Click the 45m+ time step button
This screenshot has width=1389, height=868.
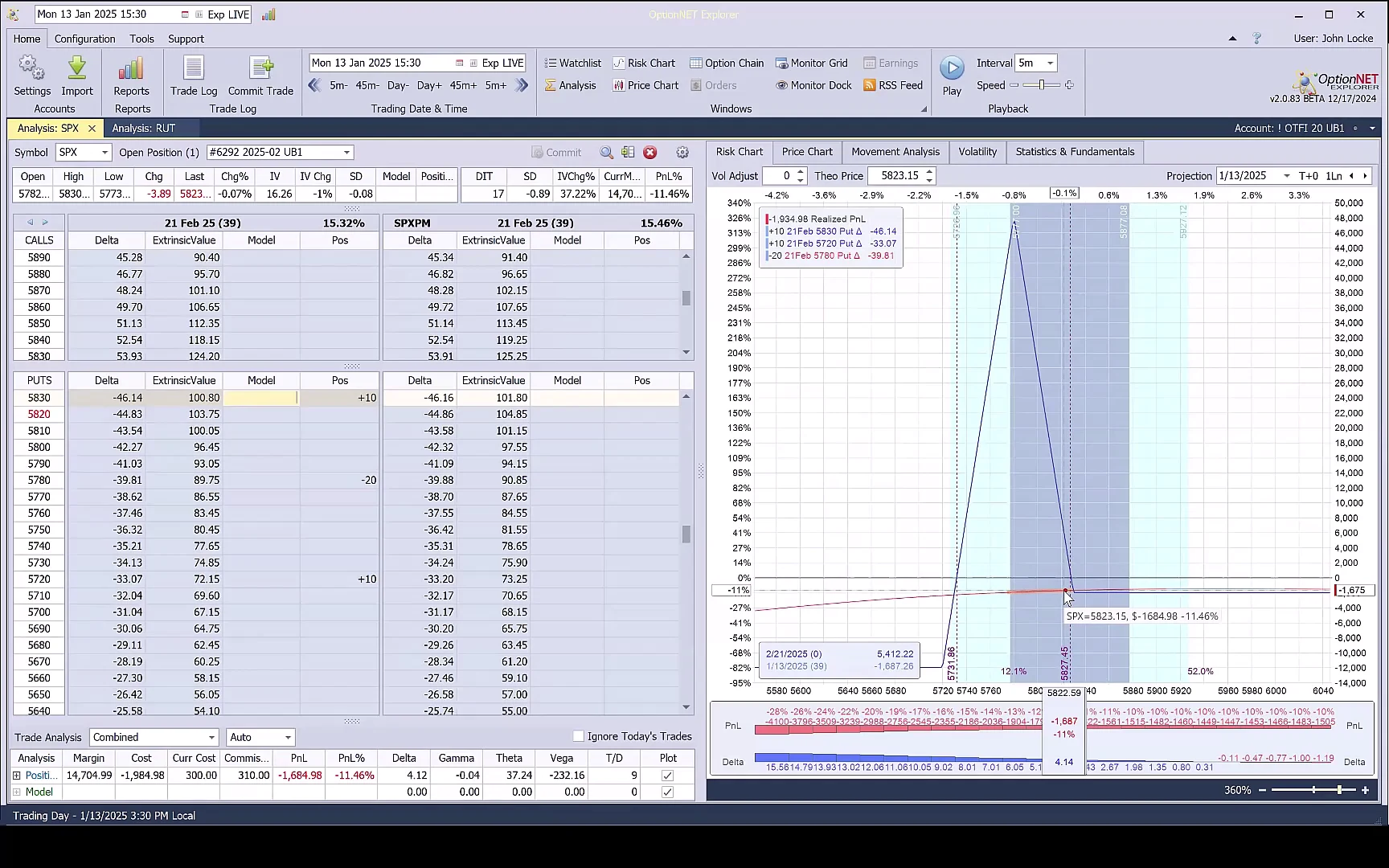pyautogui.click(x=463, y=85)
